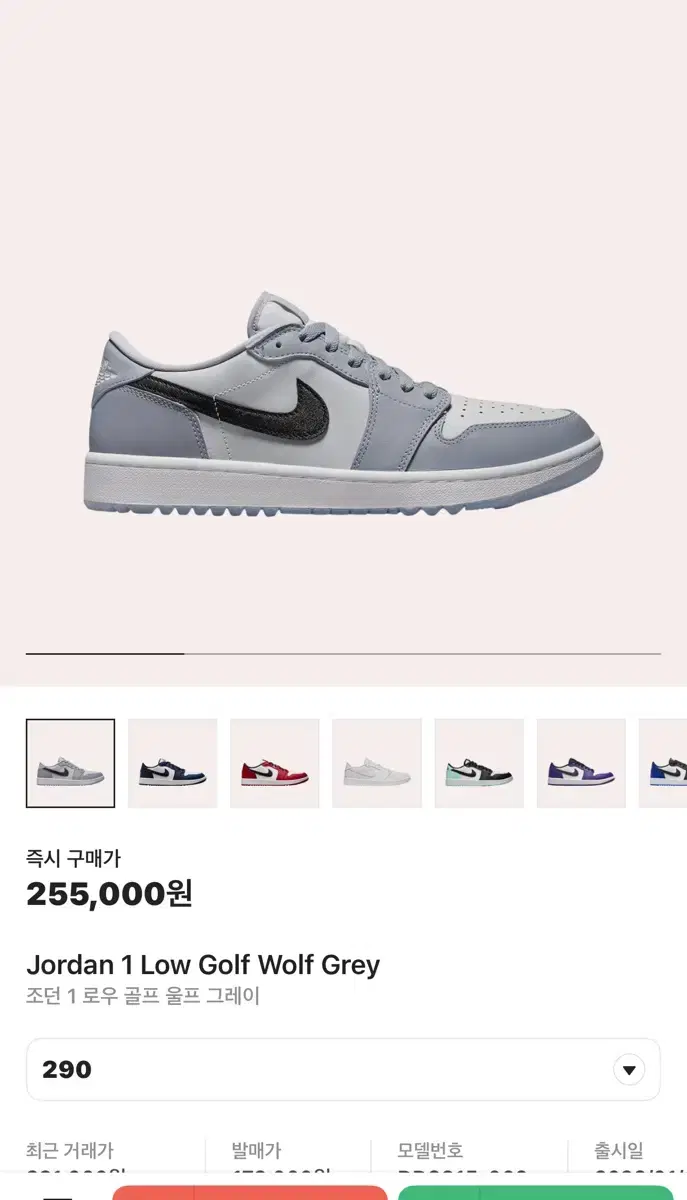This screenshot has width=687, height=1200.
Task: Pick the red colorway shoe thumbnail
Action: click(x=274, y=763)
